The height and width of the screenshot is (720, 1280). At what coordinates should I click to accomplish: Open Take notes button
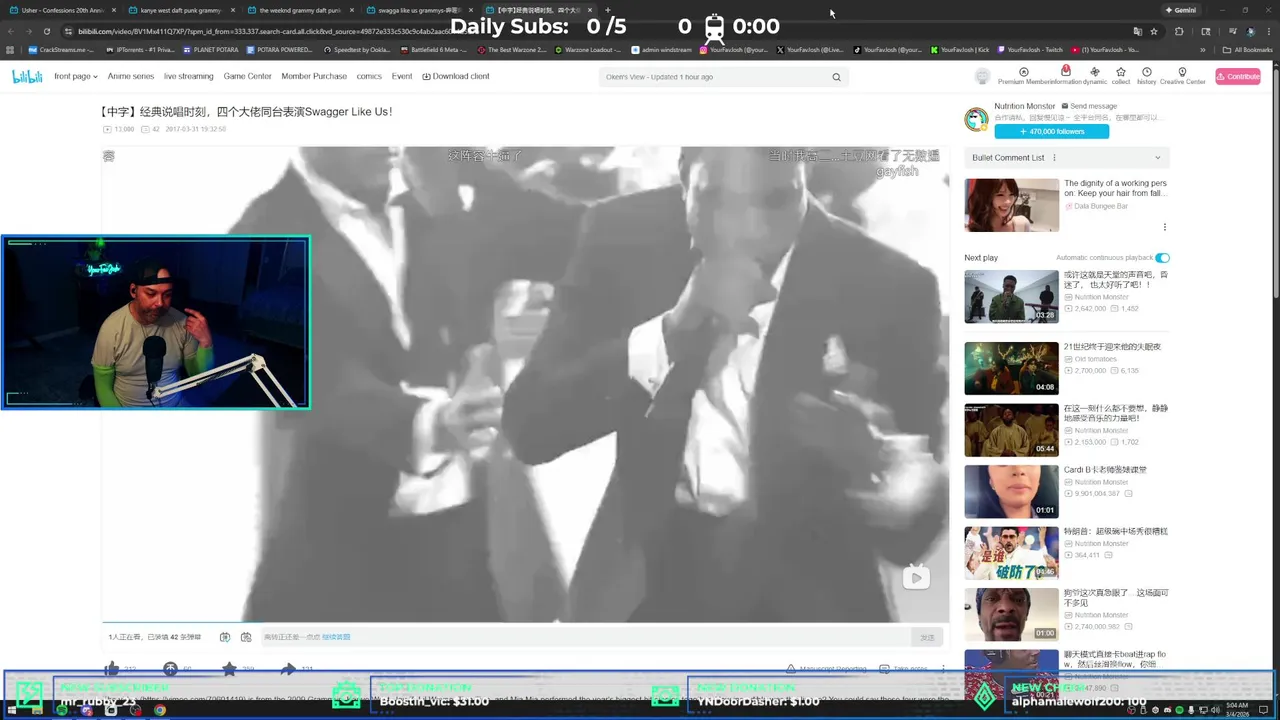(x=903, y=668)
